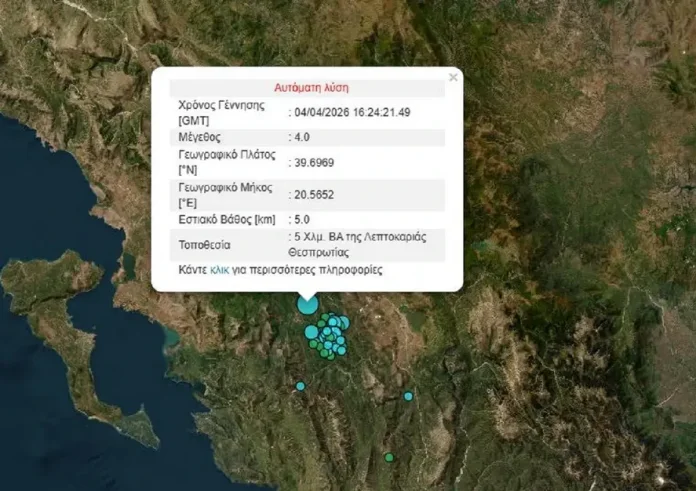Select the origin time value '04/04/2026 16:24:21.49'
Viewport: 696px width, 491px height.
click(352, 112)
